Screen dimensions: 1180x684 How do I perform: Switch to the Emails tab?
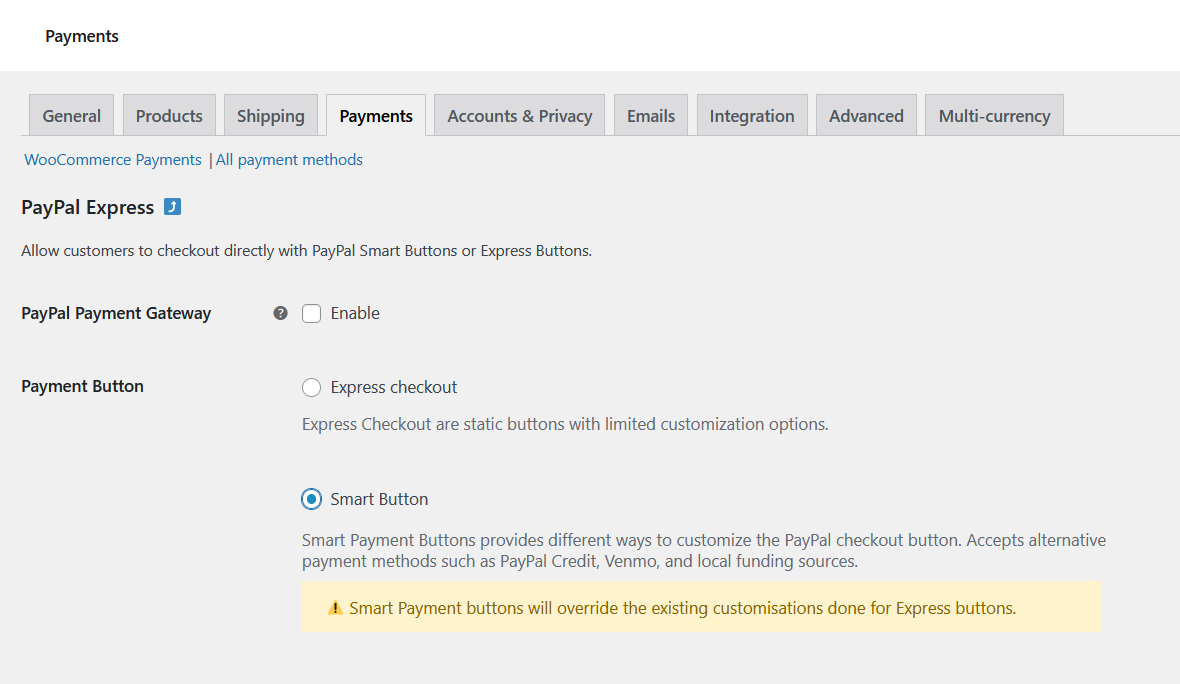tap(651, 116)
